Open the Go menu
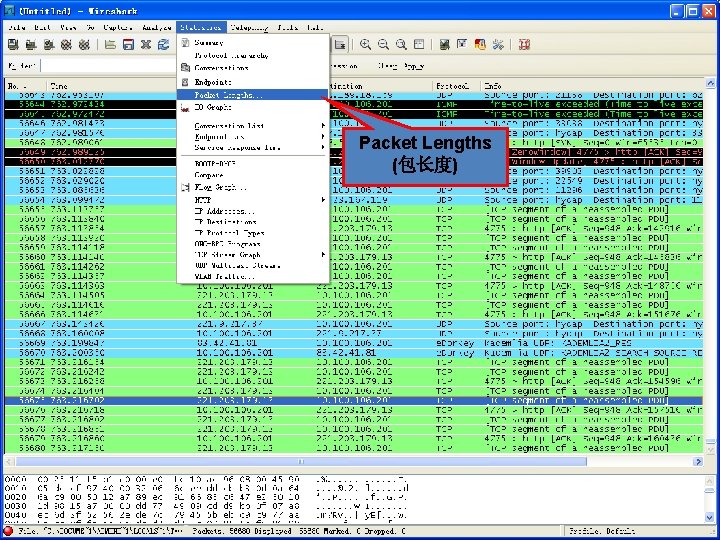This screenshot has width=720, height=540. (x=90, y=28)
